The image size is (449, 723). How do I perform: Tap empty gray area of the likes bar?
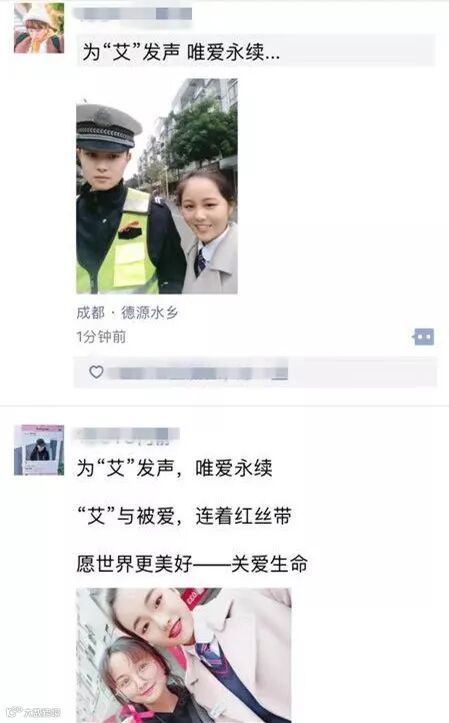pyautogui.click(x=362, y=372)
